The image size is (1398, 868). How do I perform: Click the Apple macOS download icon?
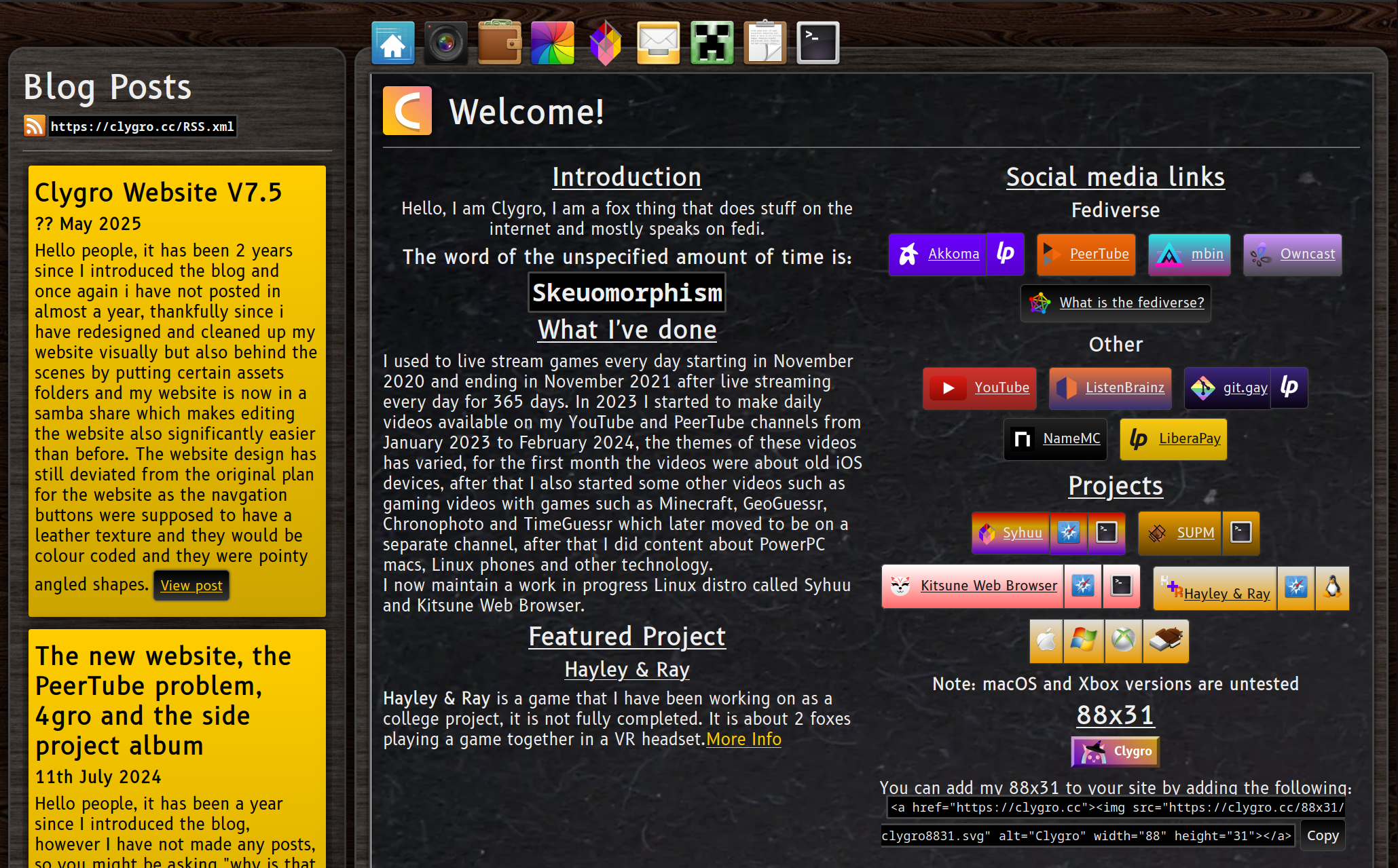[x=1046, y=640]
